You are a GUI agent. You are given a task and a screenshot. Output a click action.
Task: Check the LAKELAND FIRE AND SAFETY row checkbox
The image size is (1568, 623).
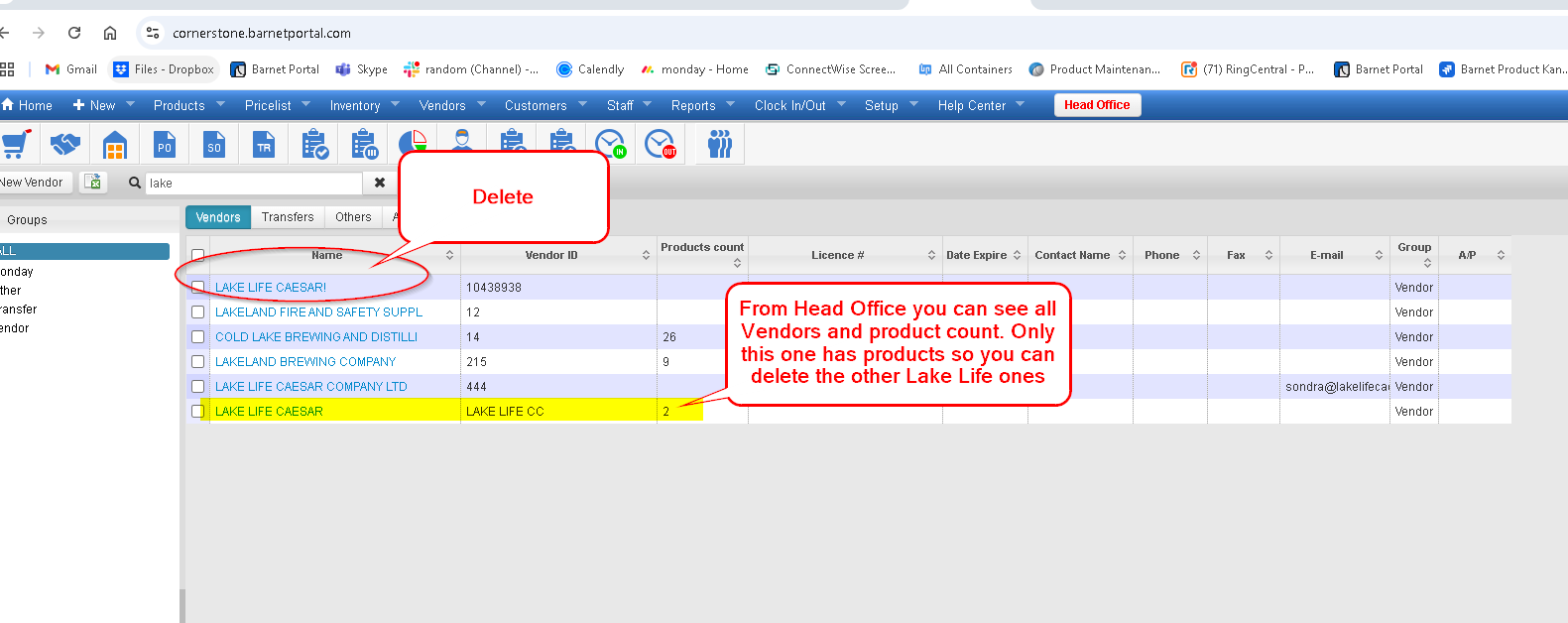click(197, 311)
